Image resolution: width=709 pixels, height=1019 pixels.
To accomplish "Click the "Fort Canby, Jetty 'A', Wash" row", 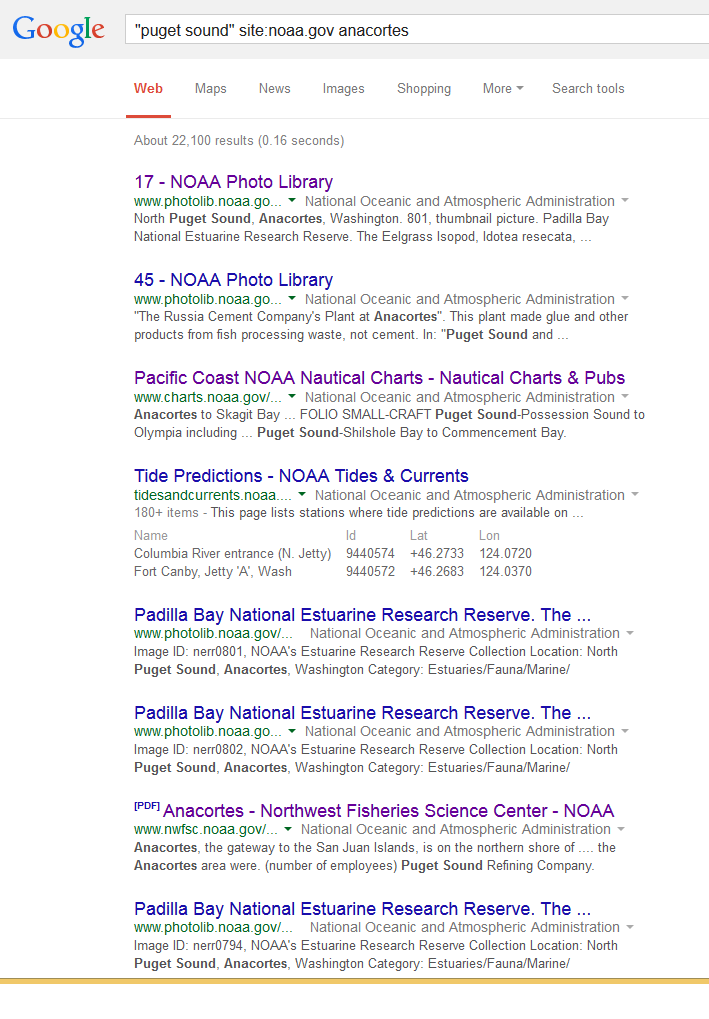I will (333, 572).
